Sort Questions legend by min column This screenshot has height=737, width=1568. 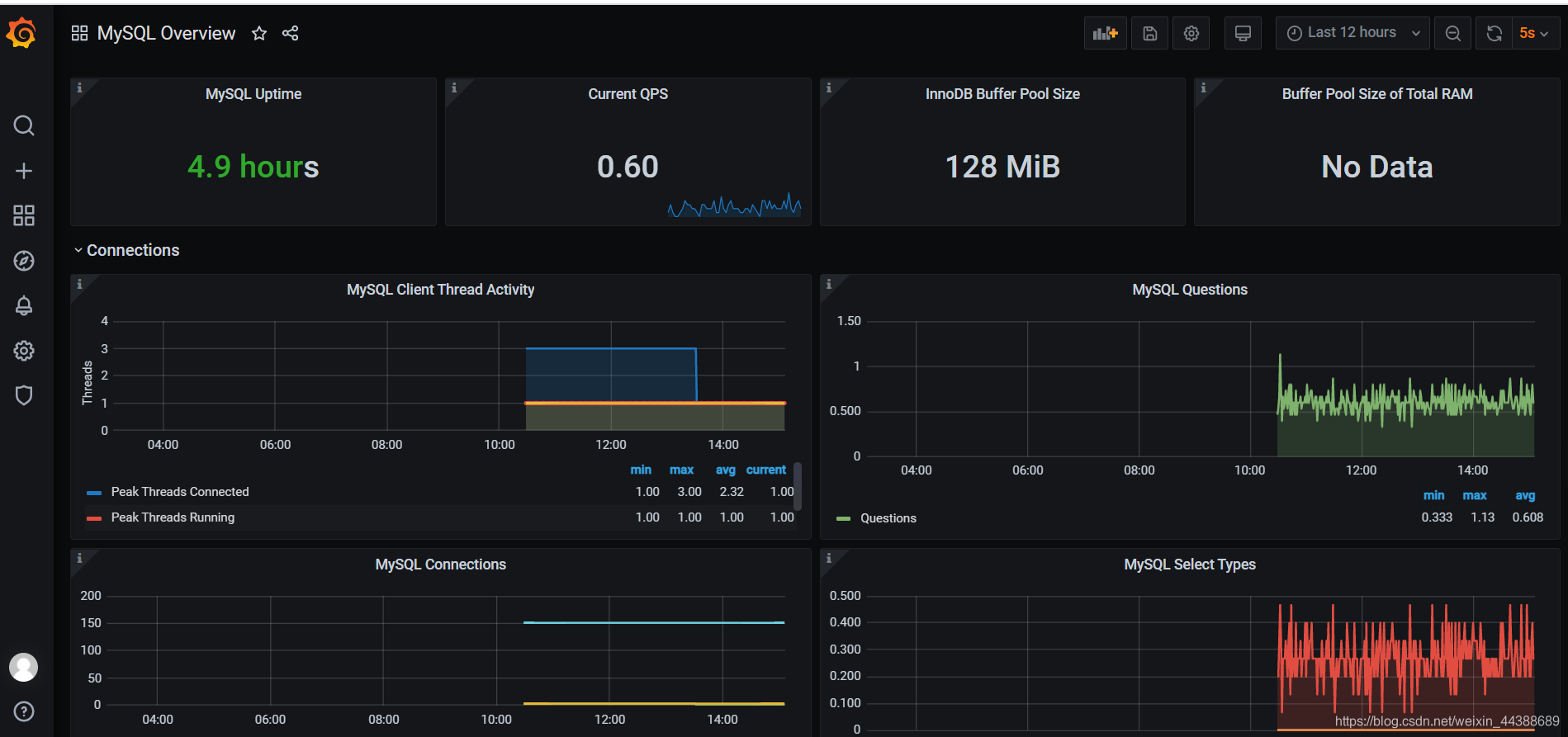[1434, 495]
